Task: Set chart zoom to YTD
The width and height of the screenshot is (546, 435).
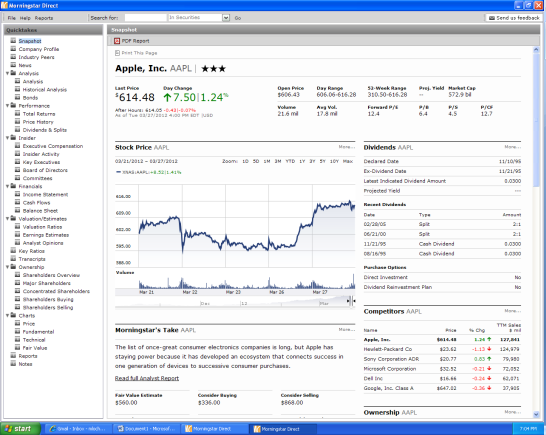Action: pos(290,161)
